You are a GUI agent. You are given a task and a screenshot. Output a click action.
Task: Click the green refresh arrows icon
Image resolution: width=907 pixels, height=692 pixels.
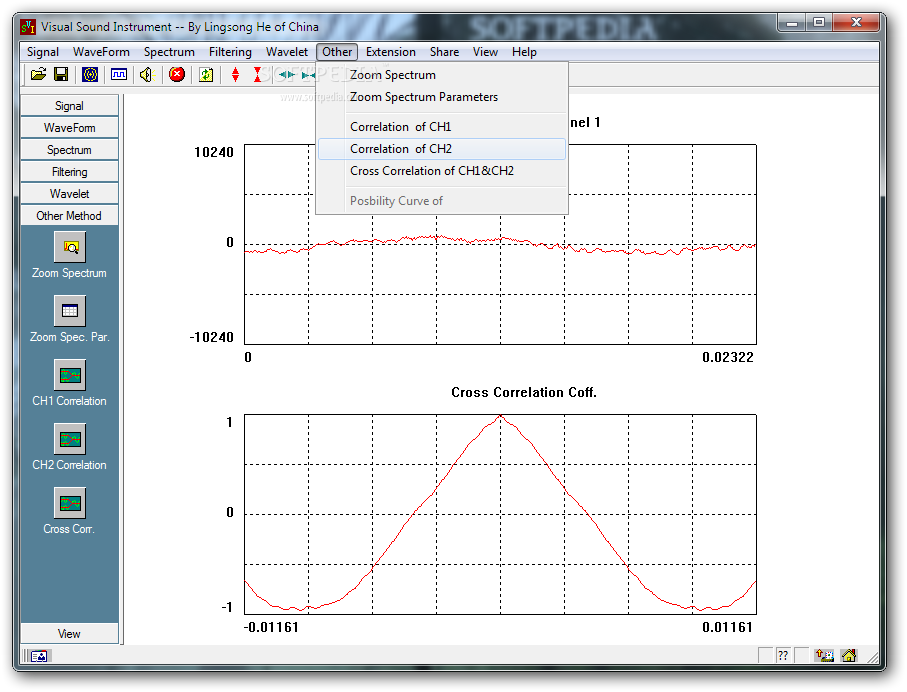click(206, 74)
